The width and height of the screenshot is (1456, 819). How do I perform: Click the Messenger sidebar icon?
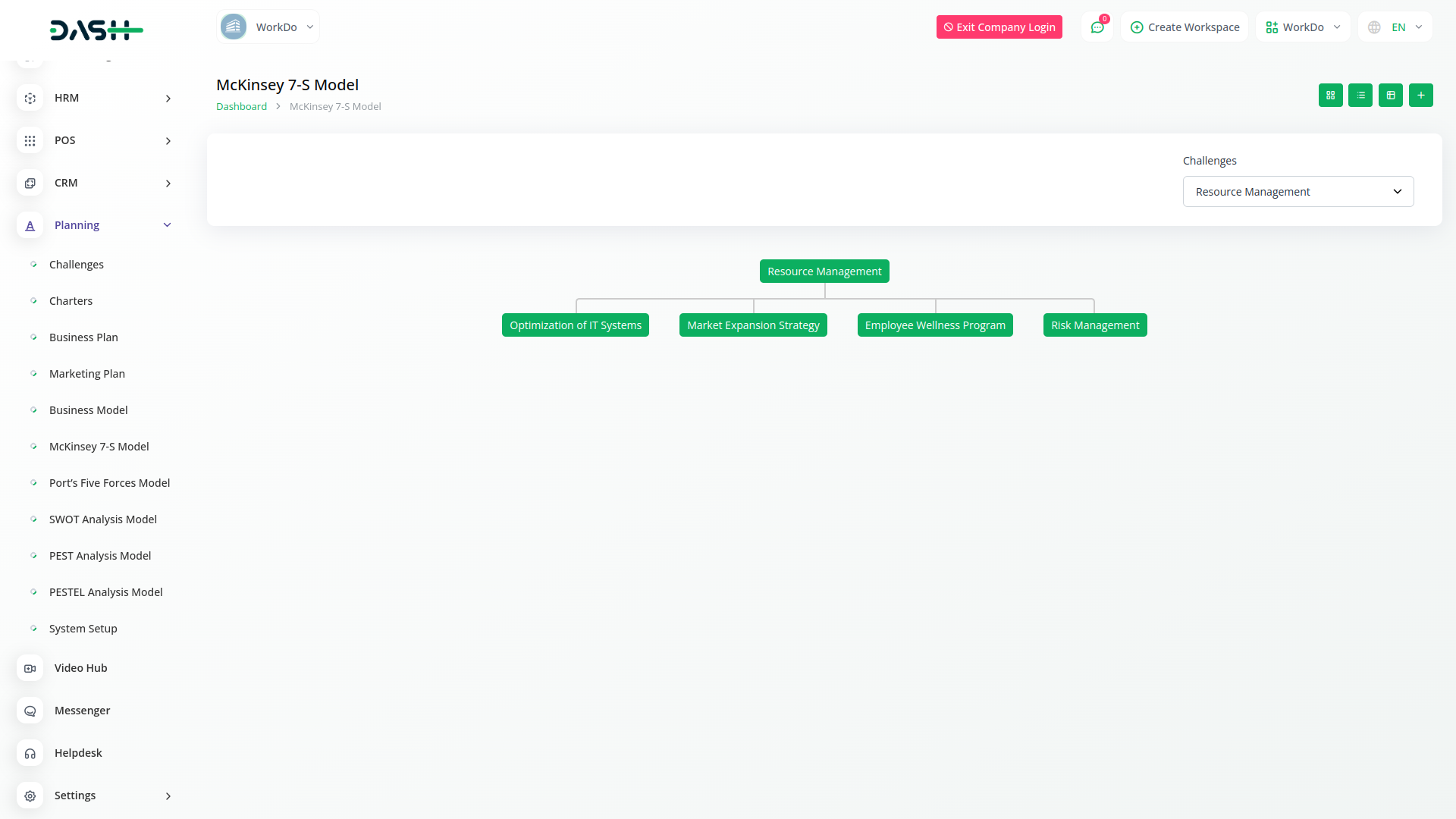tap(30, 711)
